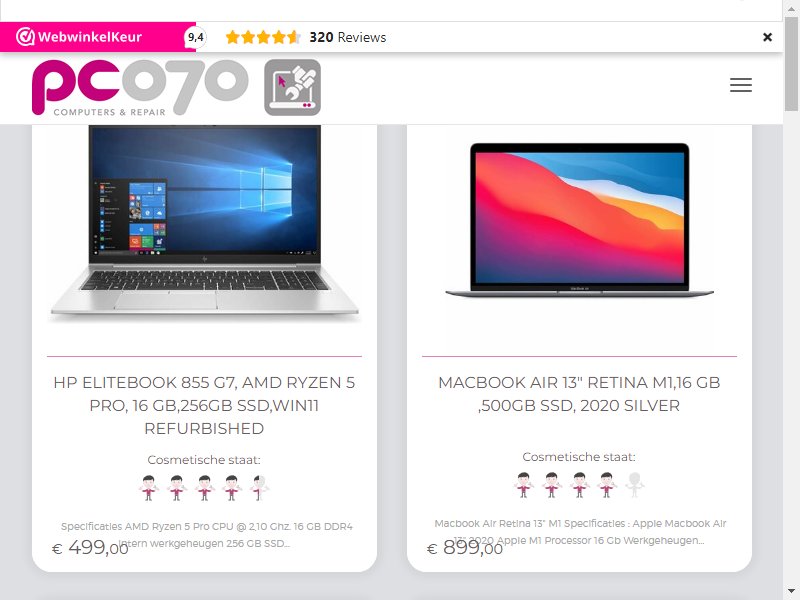Click the 9,4 rating score bubble

coord(195,37)
